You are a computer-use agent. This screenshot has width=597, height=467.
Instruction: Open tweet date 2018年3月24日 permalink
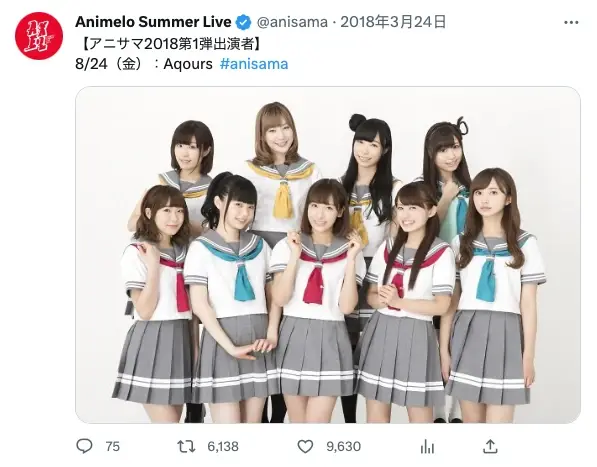coord(393,22)
